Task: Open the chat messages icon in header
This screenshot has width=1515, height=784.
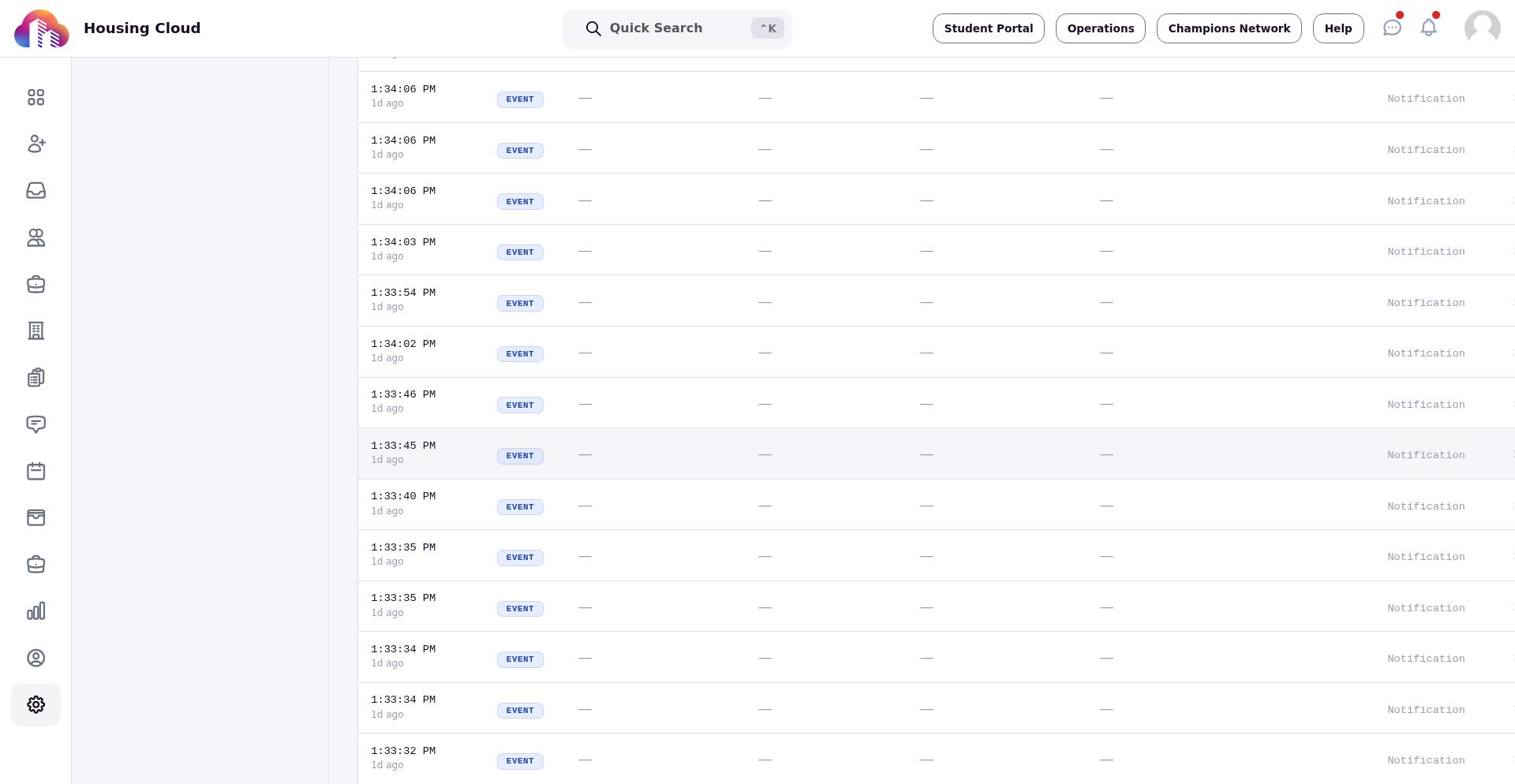Action: 1392,28
